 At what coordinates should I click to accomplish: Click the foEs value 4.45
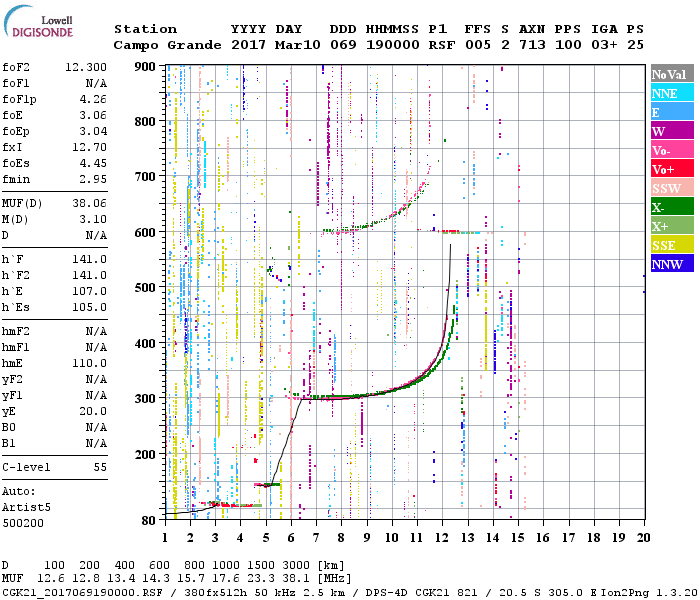(x=92, y=163)
